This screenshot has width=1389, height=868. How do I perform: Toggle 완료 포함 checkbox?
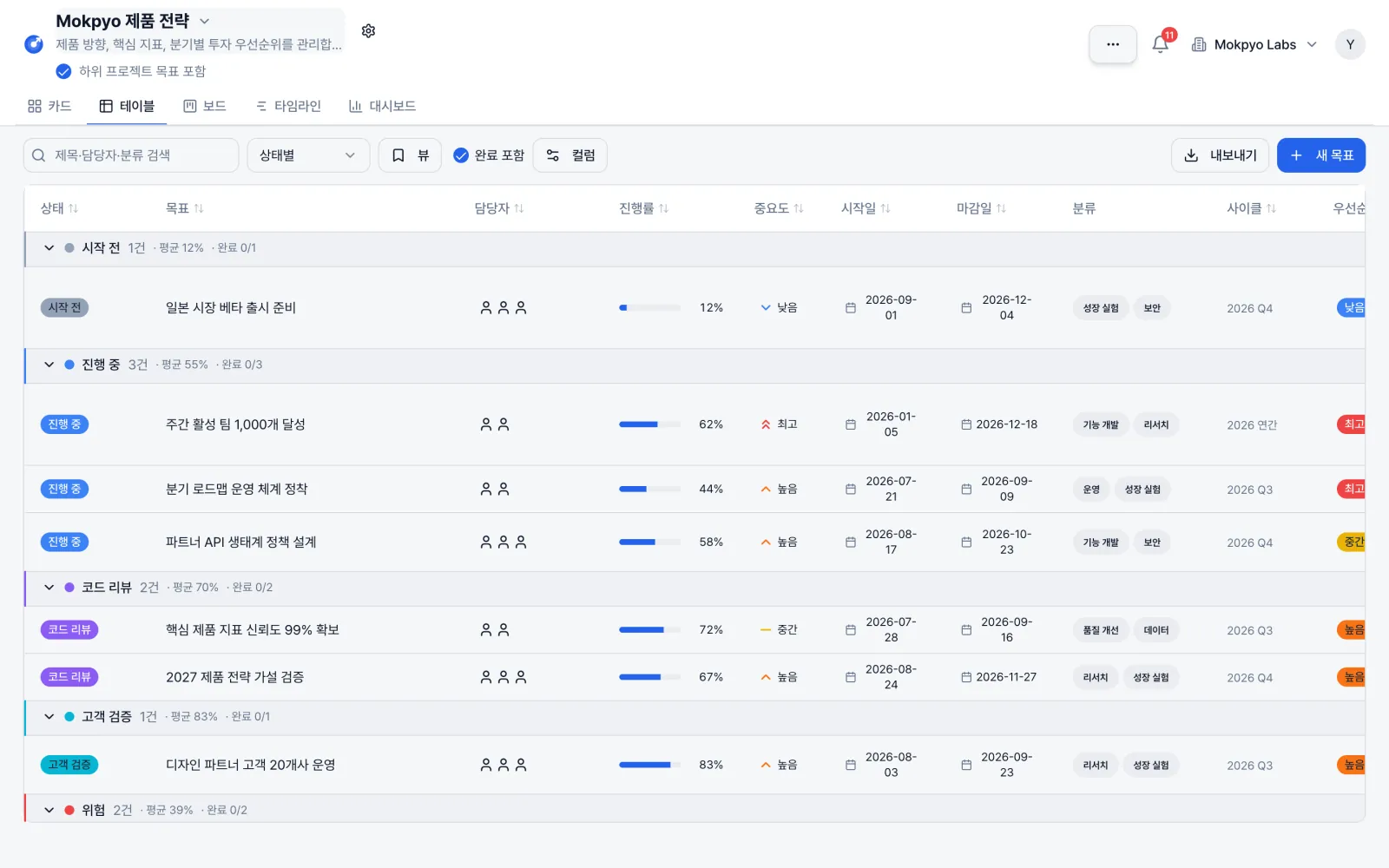(x=461, y=155)
